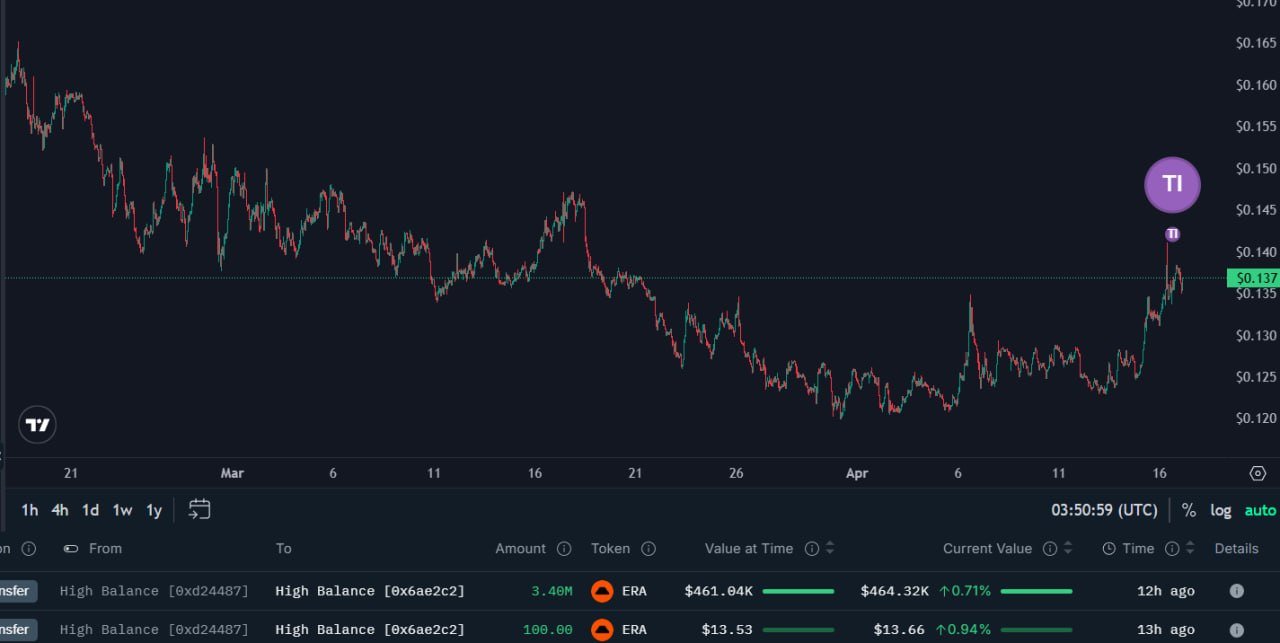Click the large purple TI marker
The width and height of the screenshot is (1280, 643).
(1172, 185)
